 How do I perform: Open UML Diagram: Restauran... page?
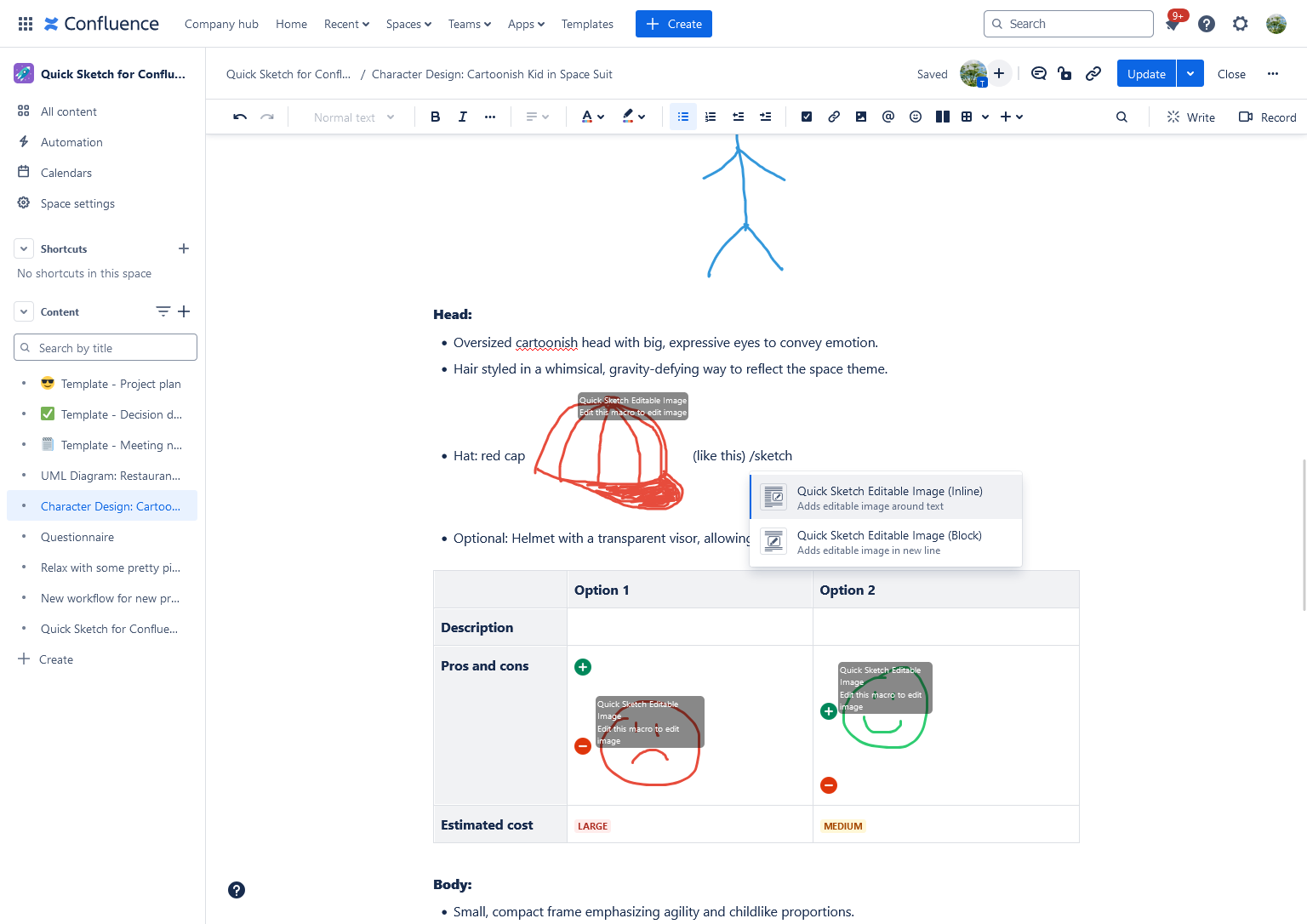[x=111, y=476]
